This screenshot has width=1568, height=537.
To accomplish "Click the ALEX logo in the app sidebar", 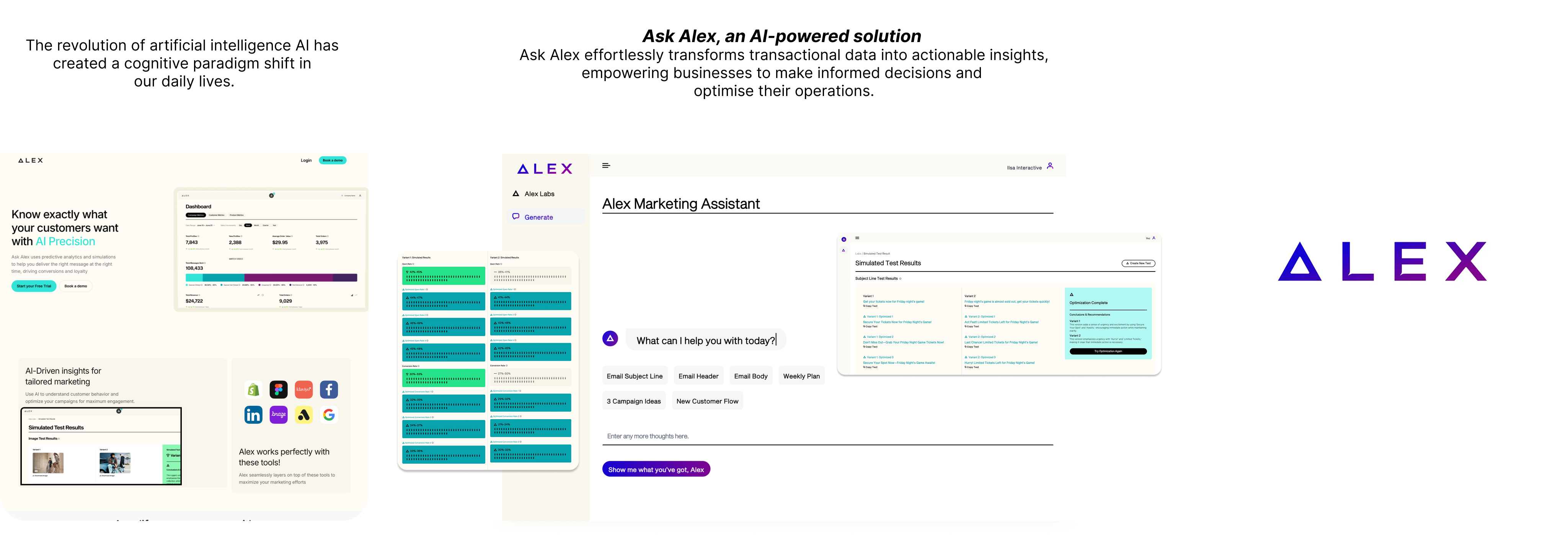I will click(545, 169).
